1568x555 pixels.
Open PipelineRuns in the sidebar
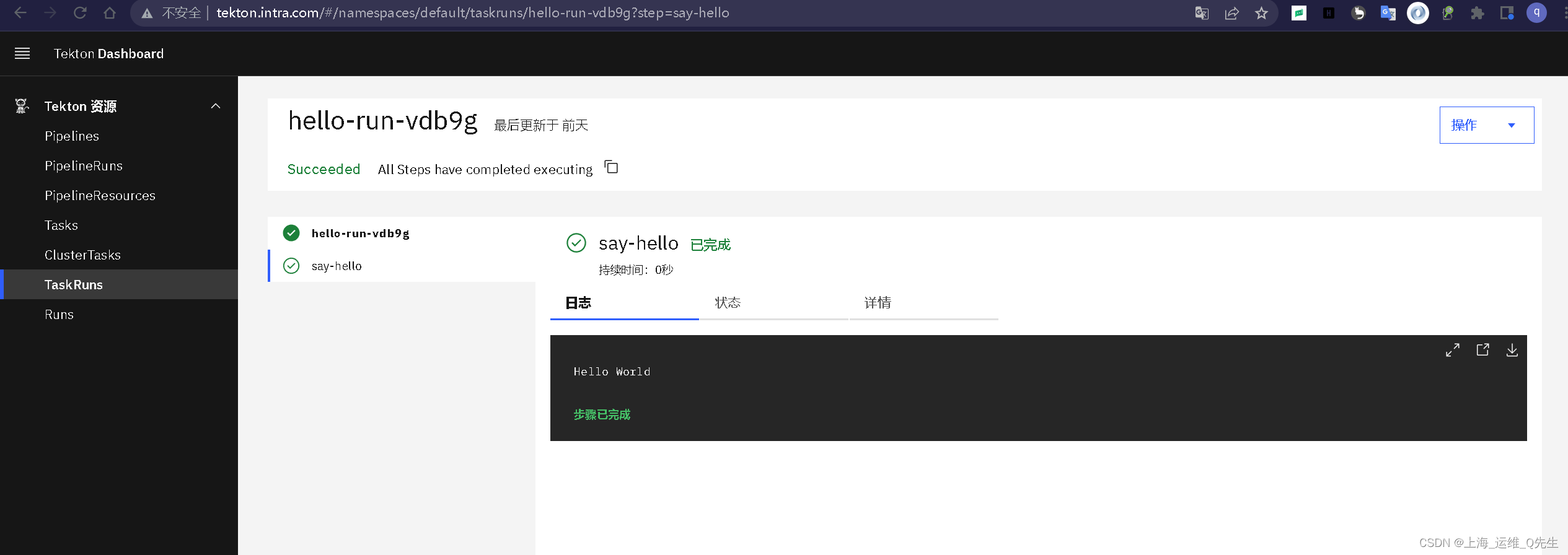[119, 165]
